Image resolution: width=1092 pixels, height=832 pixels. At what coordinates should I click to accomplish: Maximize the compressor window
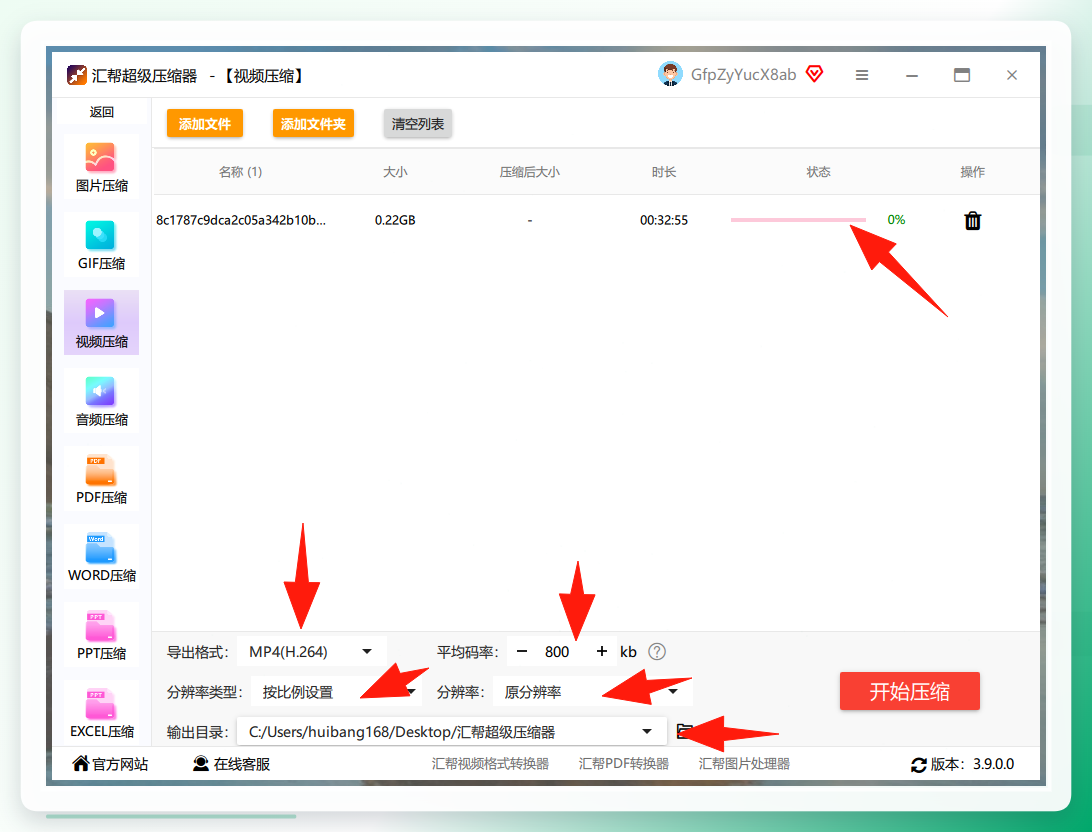click(962, 75)
